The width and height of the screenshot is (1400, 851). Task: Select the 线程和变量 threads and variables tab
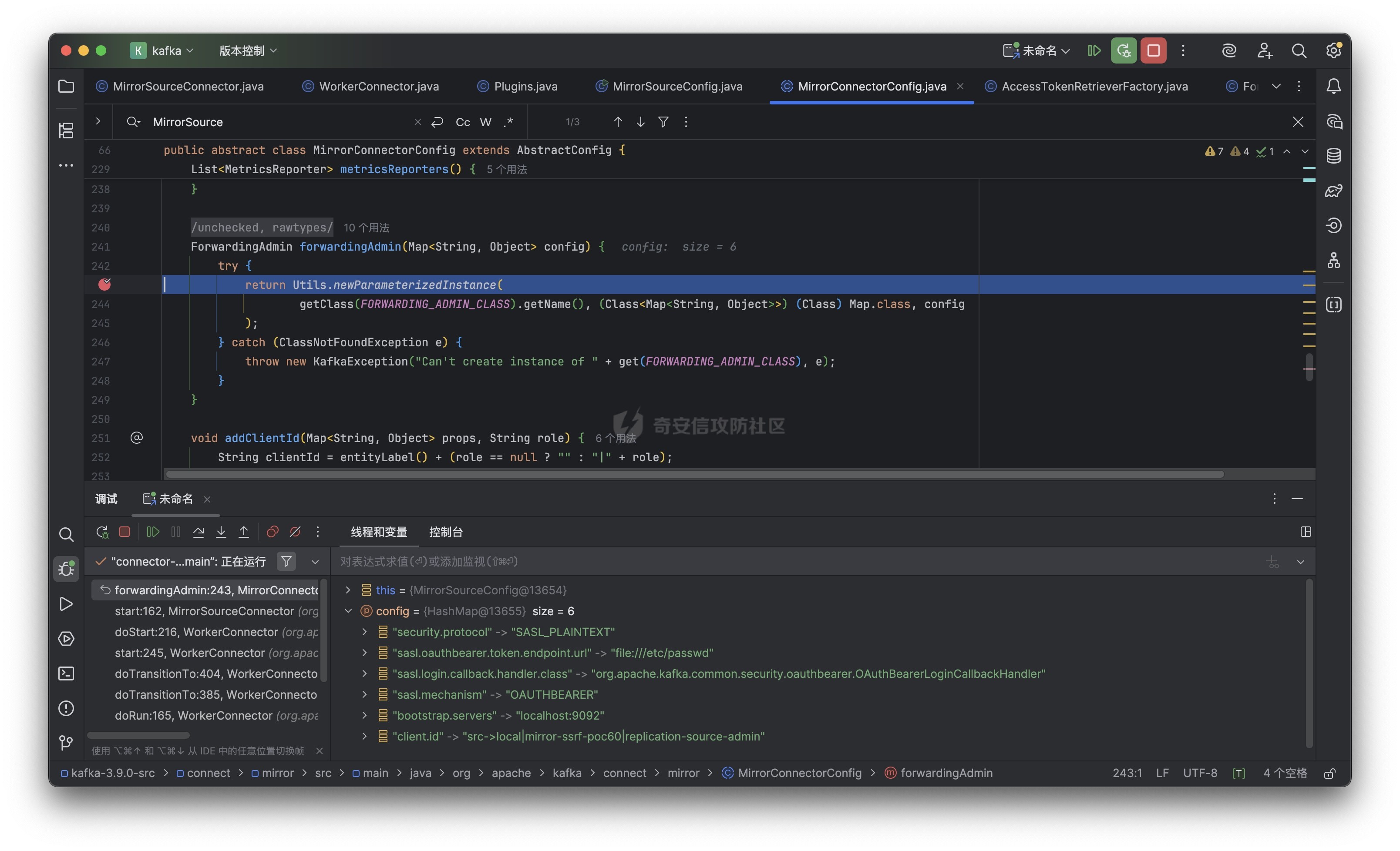379,532
